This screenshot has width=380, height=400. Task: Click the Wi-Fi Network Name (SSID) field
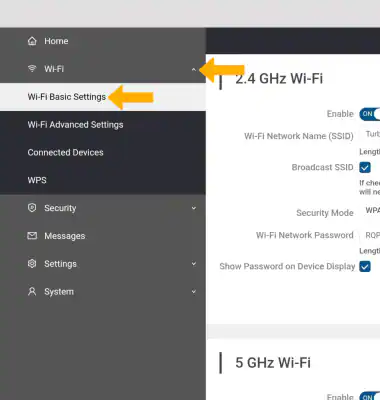(370, 134)
